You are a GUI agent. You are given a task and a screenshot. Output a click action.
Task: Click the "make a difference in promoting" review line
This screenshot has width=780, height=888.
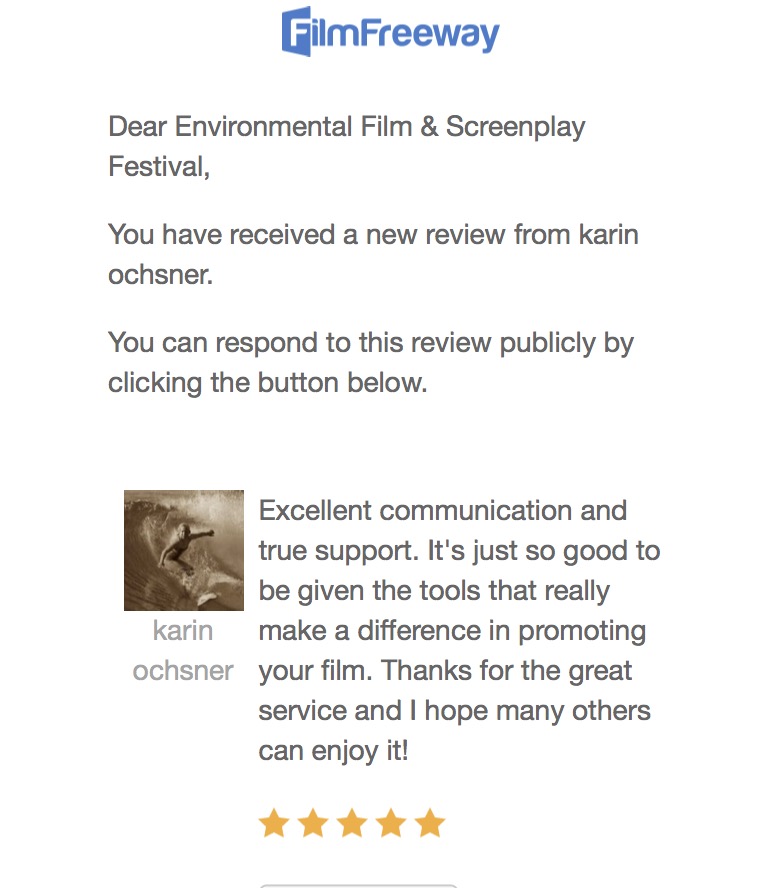[452, 631]
